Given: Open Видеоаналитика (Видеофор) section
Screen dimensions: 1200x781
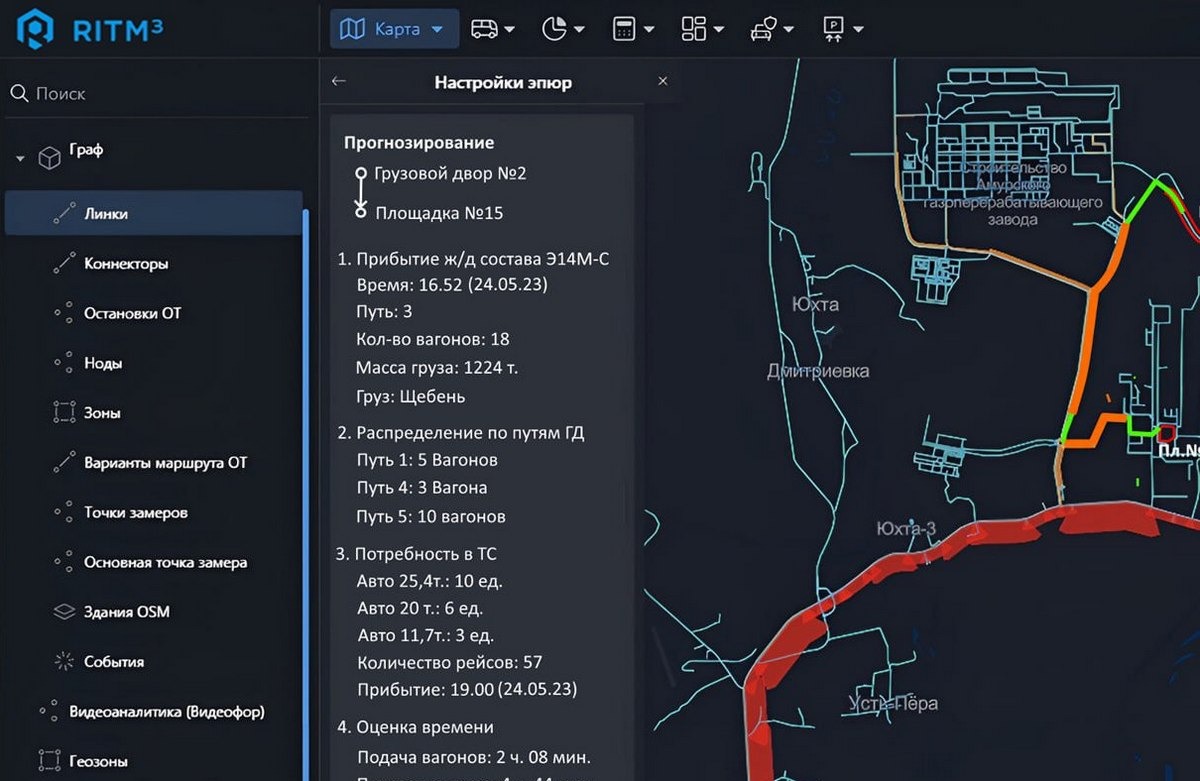Looking at the screenshot, I should [x=166, y=712].
